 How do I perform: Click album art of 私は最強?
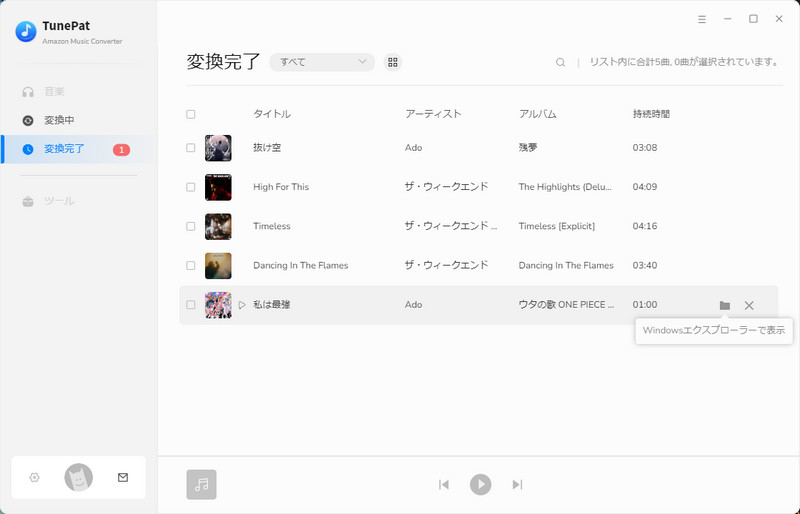[x=218, y=305]
